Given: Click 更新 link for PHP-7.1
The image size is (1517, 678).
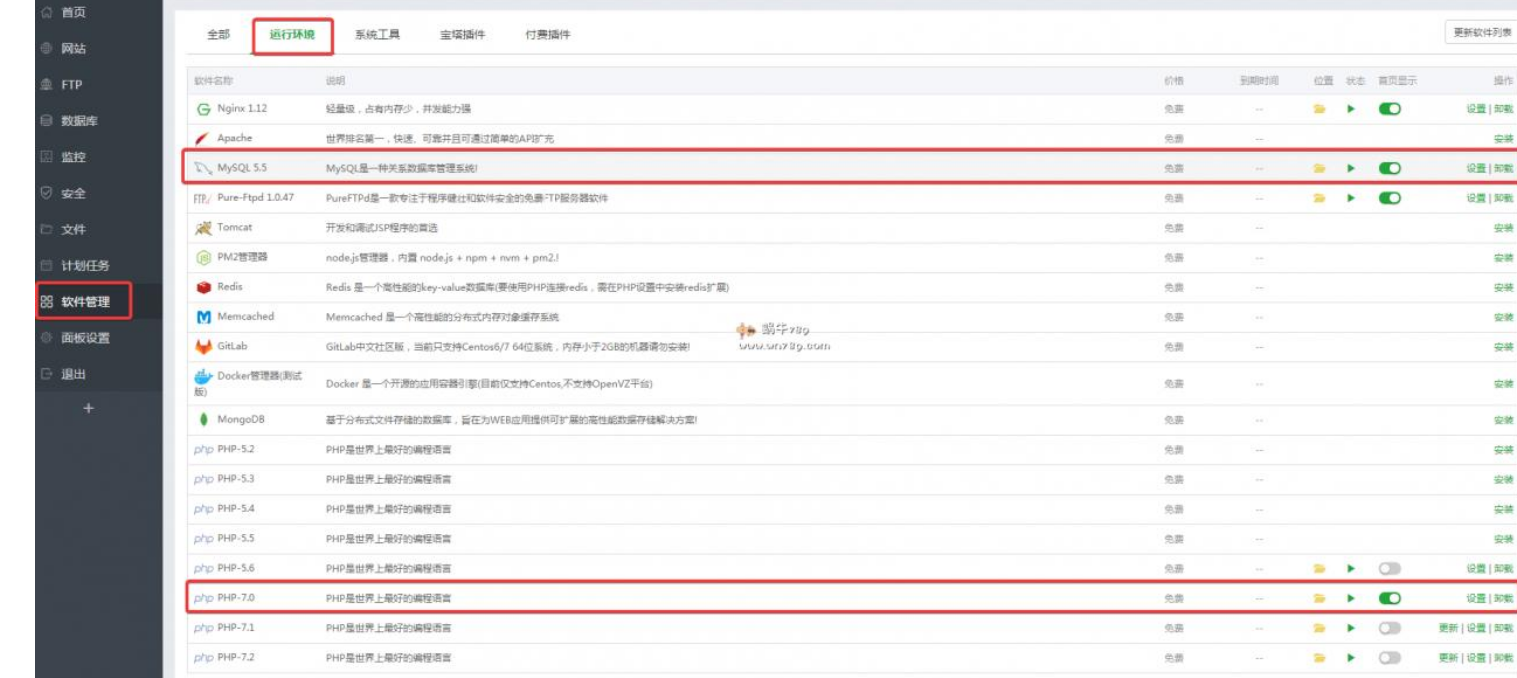Looking at the screenshot, I should (x=1448, y=629).
